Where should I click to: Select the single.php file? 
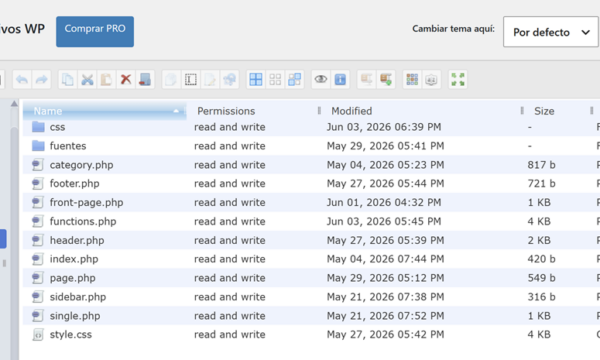click(311, 316)
